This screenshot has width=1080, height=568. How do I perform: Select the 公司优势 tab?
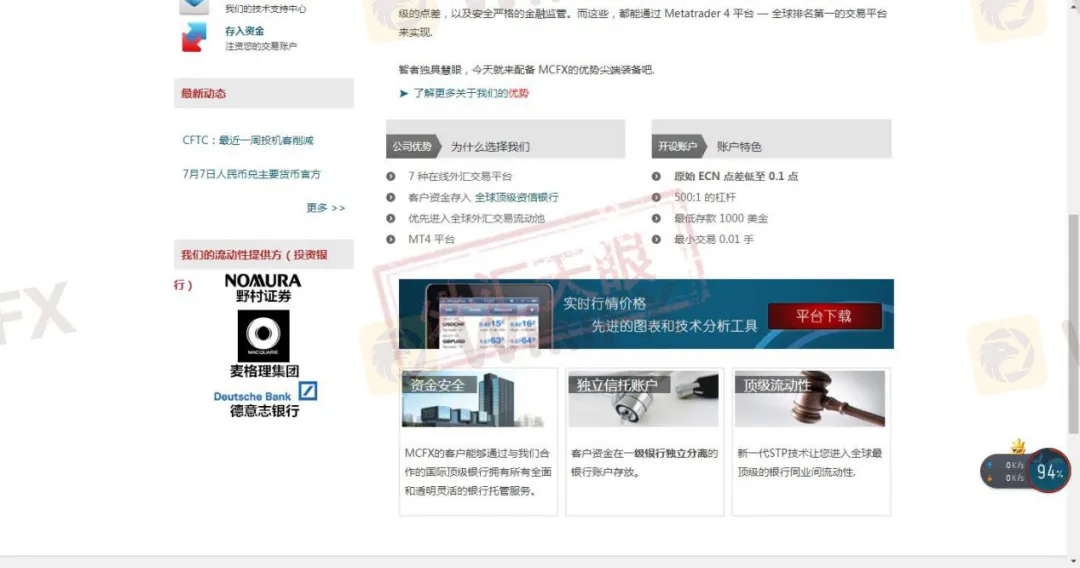413,146
